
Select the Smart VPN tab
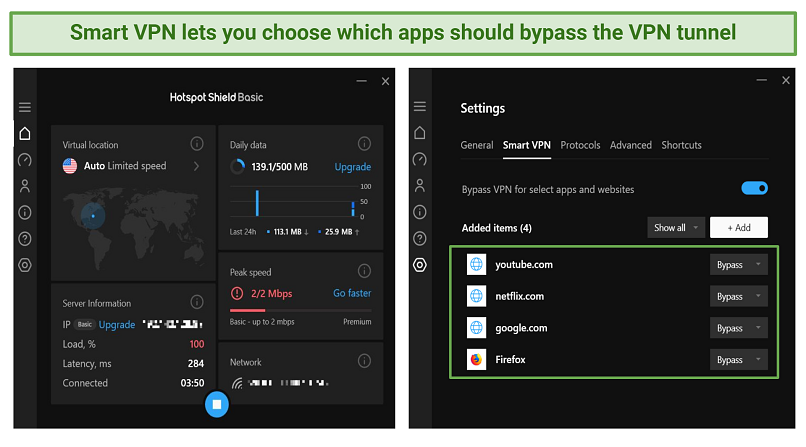[x=526, y=145]
